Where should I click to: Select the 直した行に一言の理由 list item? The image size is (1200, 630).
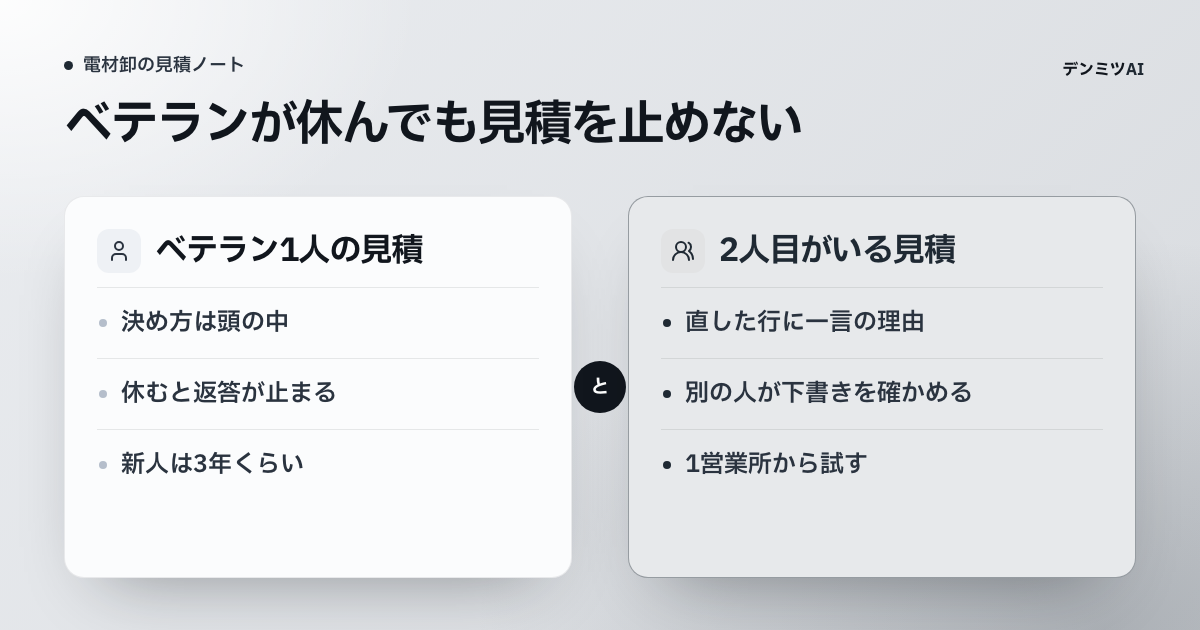[x=882, y=322]
